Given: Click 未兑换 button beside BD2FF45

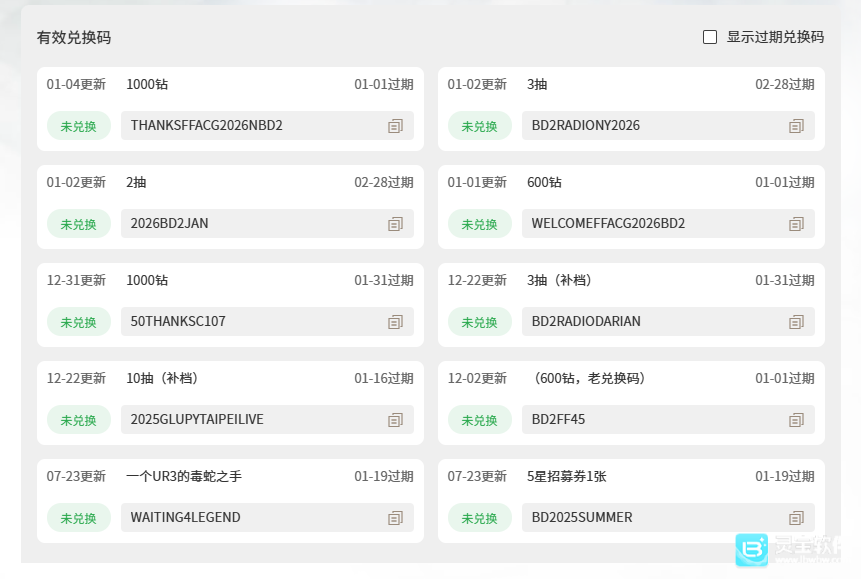Looking at the screenshot, I should click(479, 420).
